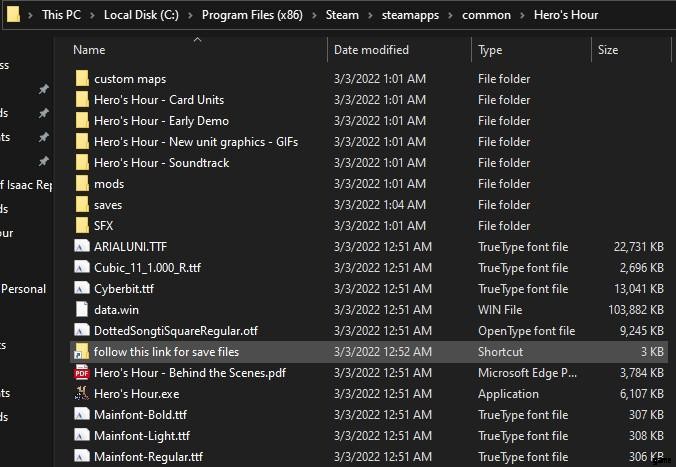Select the save files shortcut icon
676x467 pixels.
point(82,352)
